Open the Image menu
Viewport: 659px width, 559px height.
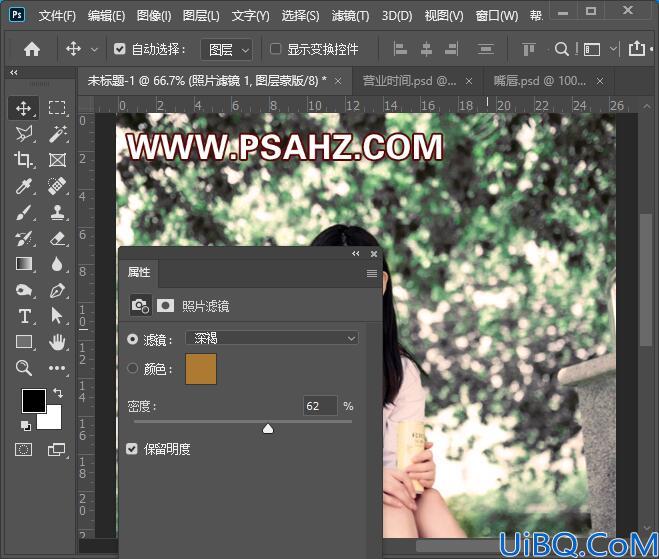(x=154, y=16)
